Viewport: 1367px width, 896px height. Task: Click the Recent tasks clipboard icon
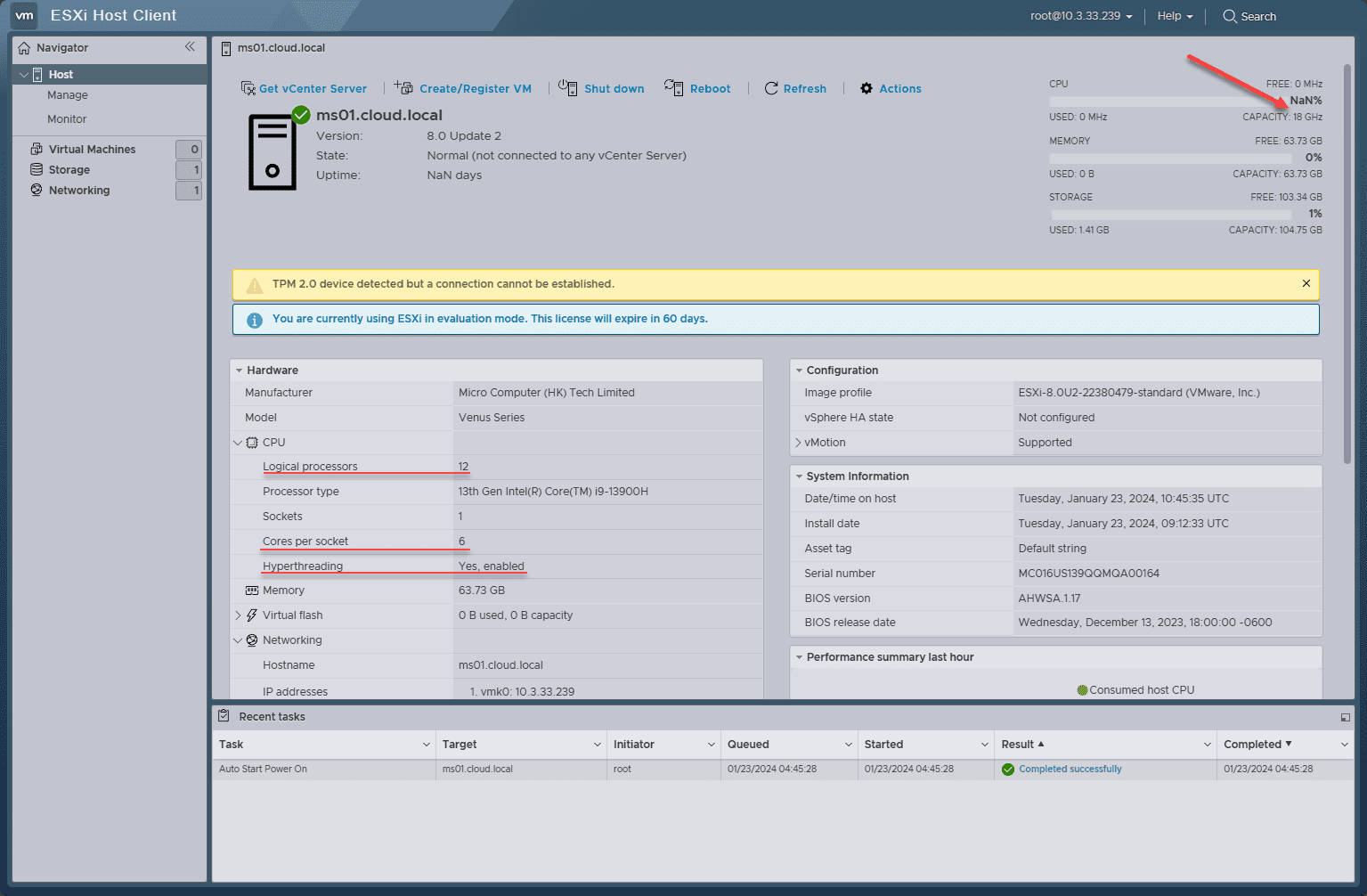224,716
